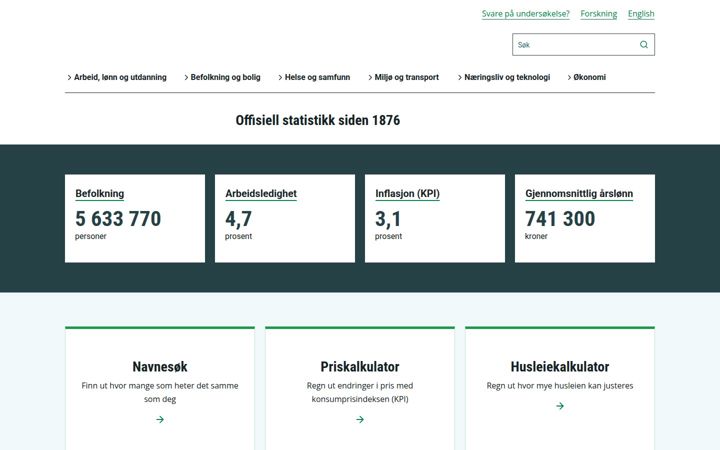Screen dimensions: 720x450
Task: Open the Arbeid, lønn og utdanning menu
Action: [x=120, y=77]
